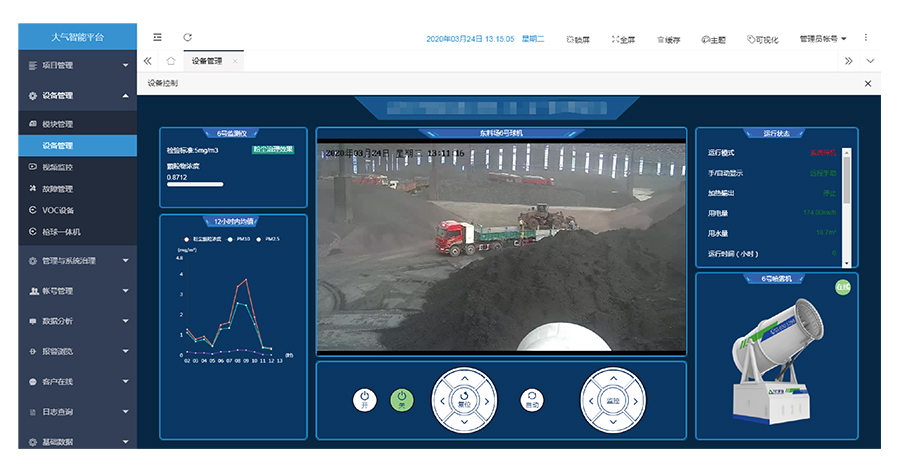Open VOC设备 sidebar item

[x=58, y=210]
